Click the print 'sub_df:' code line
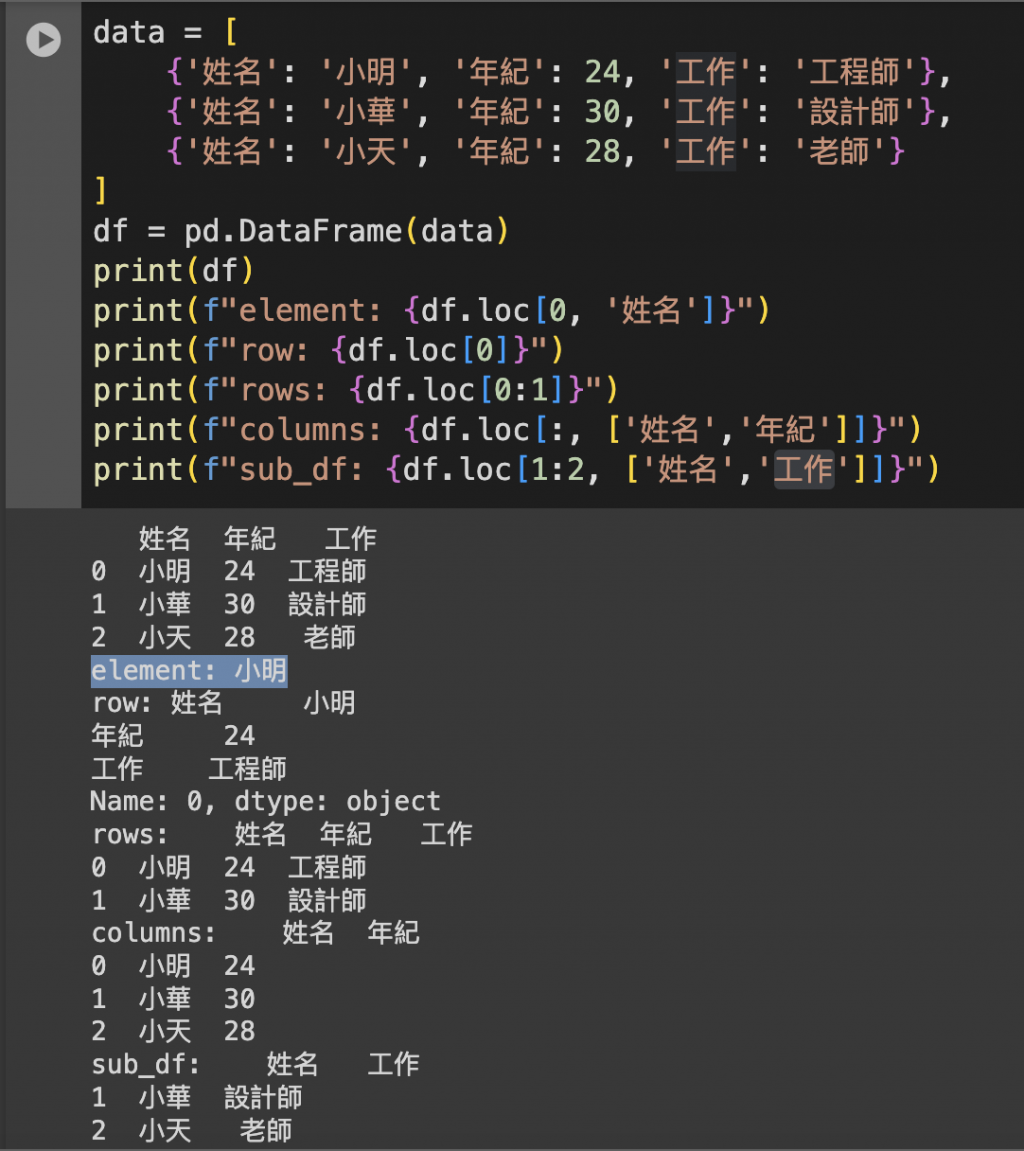1024x1151 pixels. point(516,469)
